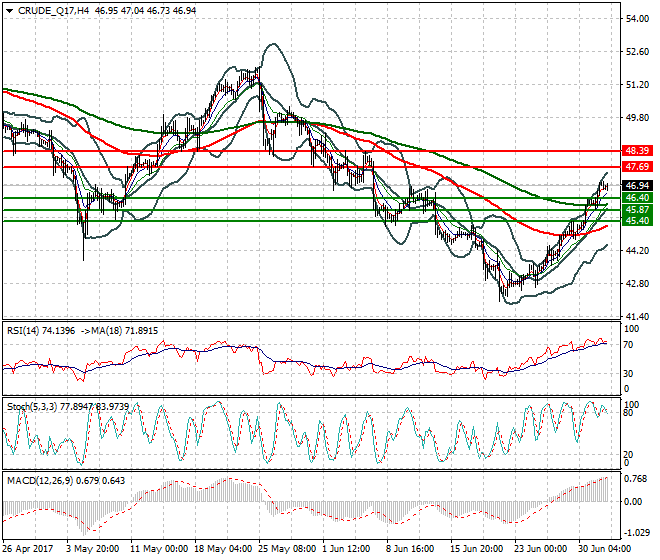Click the Stochastic 20 level label

click(628, 455)
